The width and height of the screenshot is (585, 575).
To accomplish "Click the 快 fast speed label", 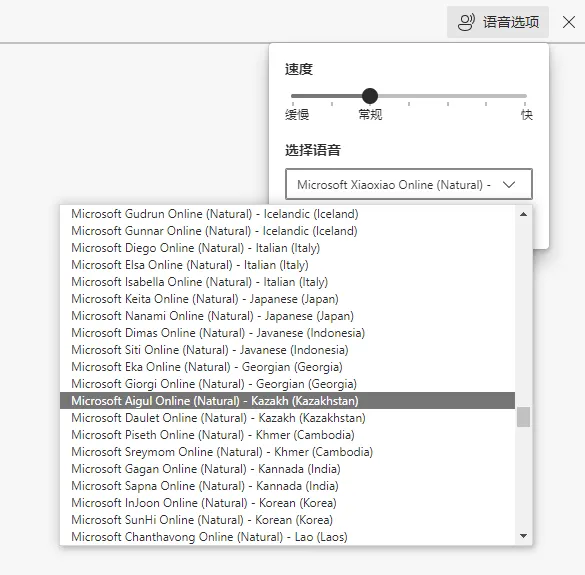I will [527, 115].
